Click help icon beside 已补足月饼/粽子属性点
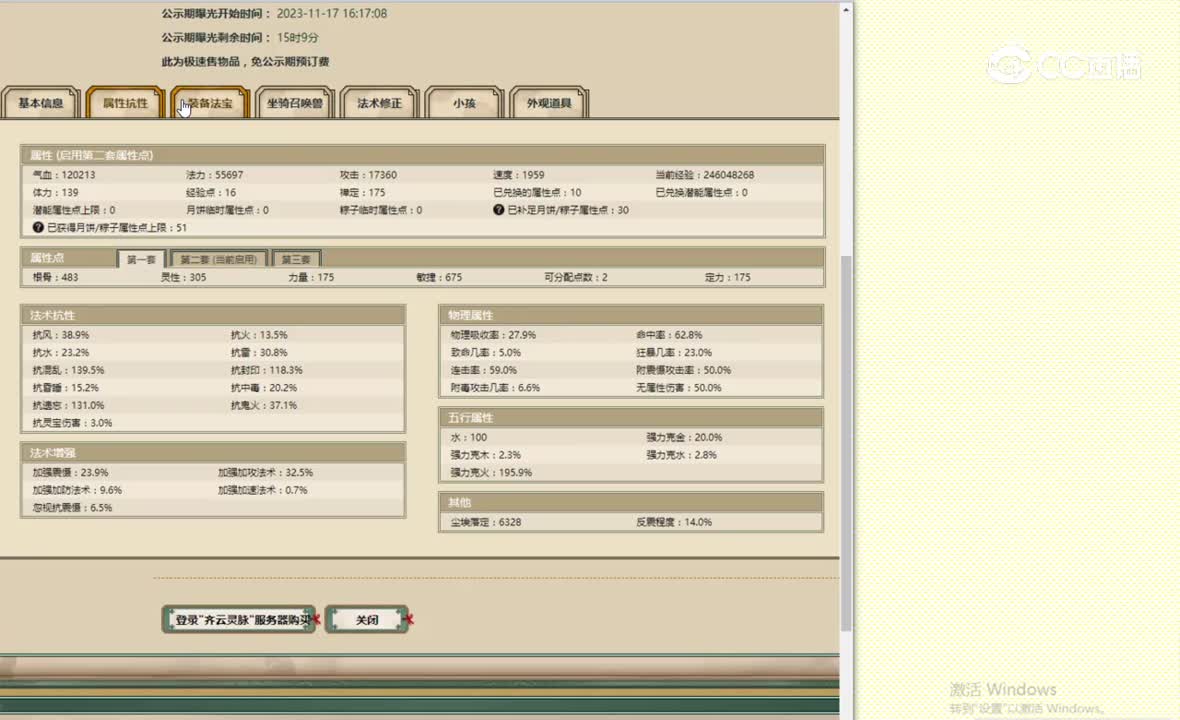Screen dimensions: 1180x720 point(498,210)
